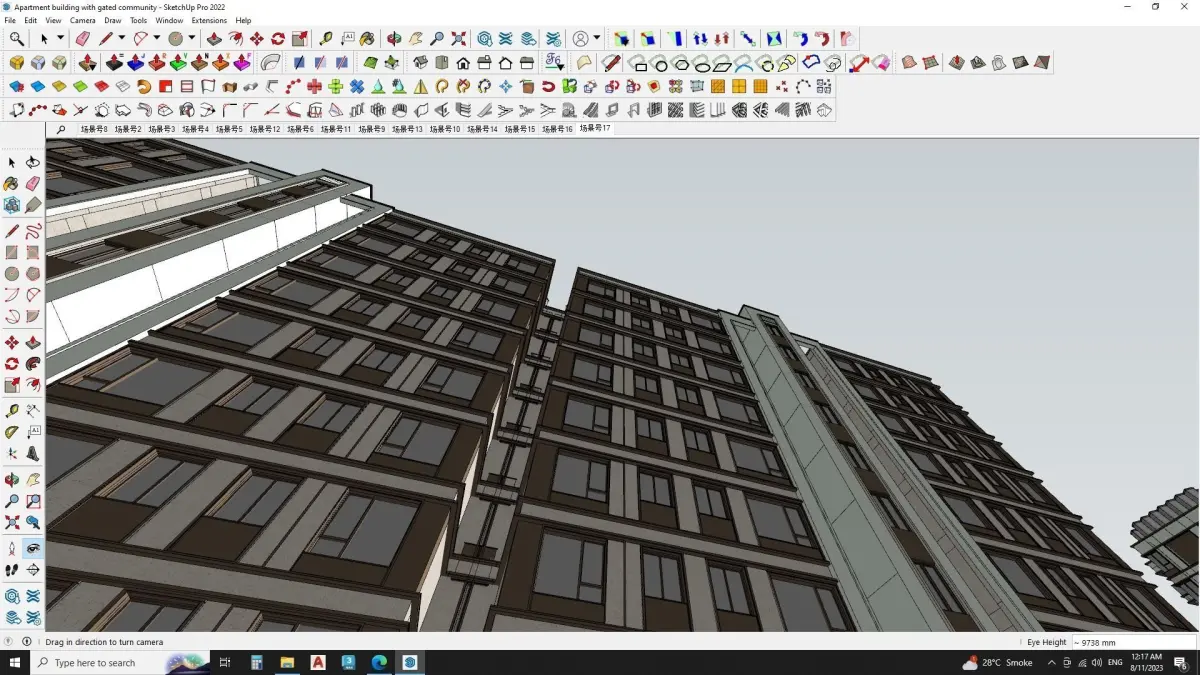The image size is (1200, 675).
Task: Pick the Tape Measure tool in the top toolbar
Action: click(326, 38)
